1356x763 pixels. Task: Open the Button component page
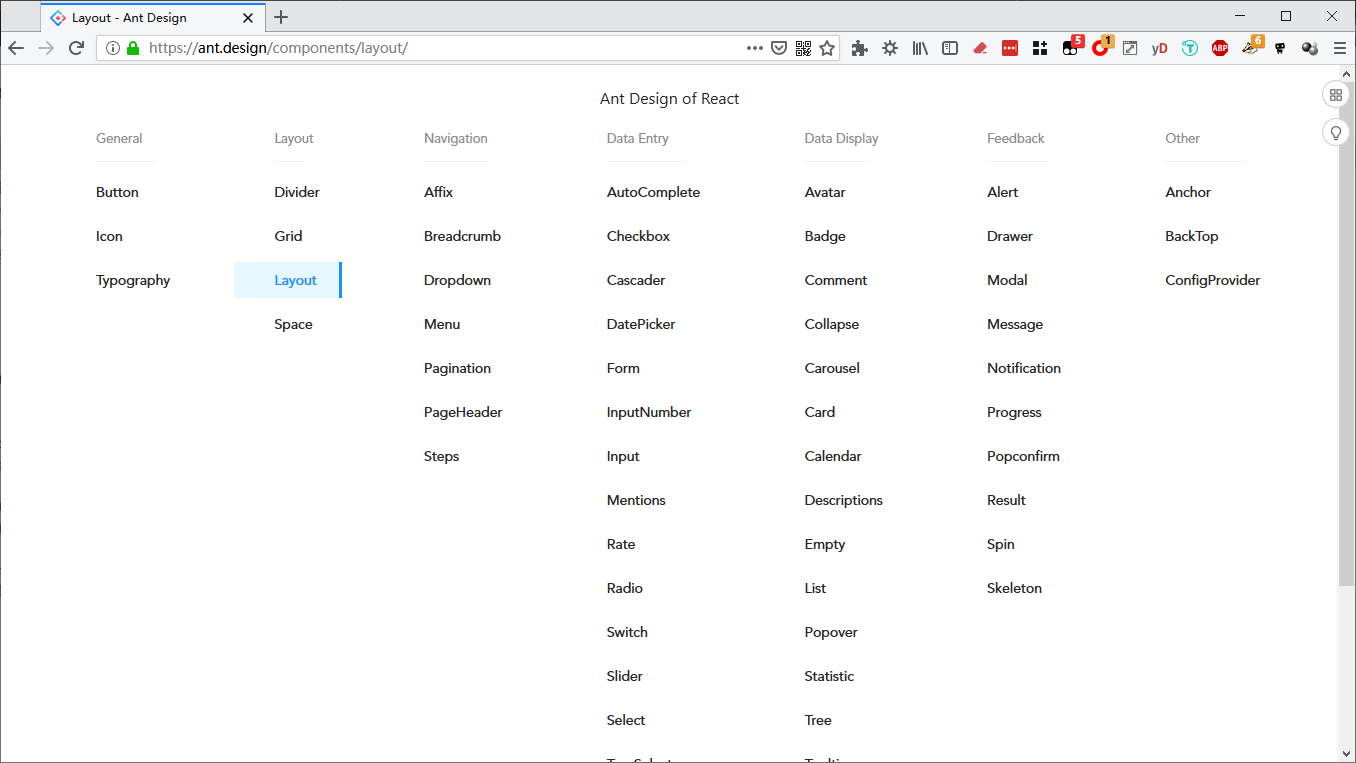coord(117,192)
